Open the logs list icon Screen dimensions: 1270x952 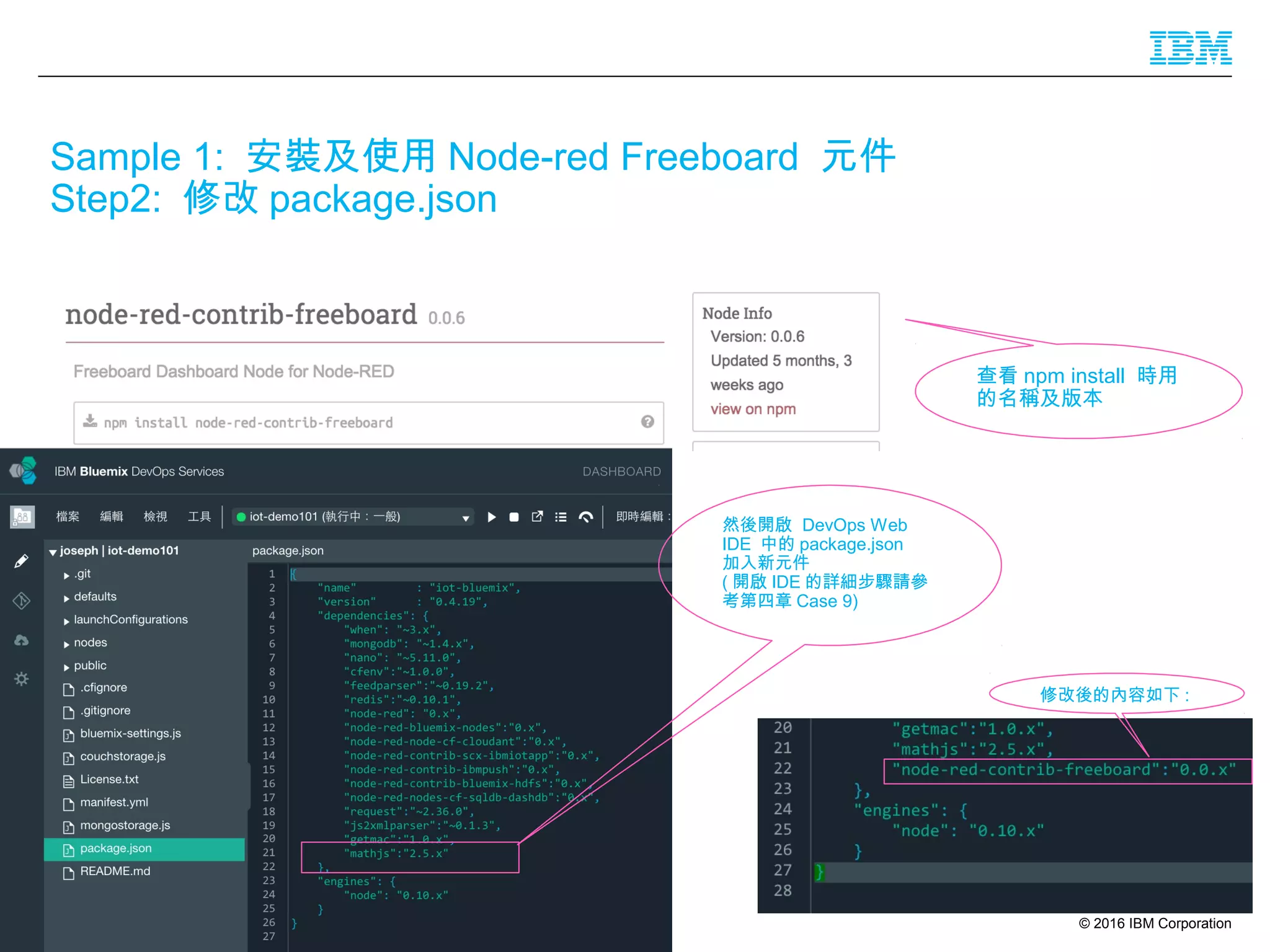click(561, 517)
